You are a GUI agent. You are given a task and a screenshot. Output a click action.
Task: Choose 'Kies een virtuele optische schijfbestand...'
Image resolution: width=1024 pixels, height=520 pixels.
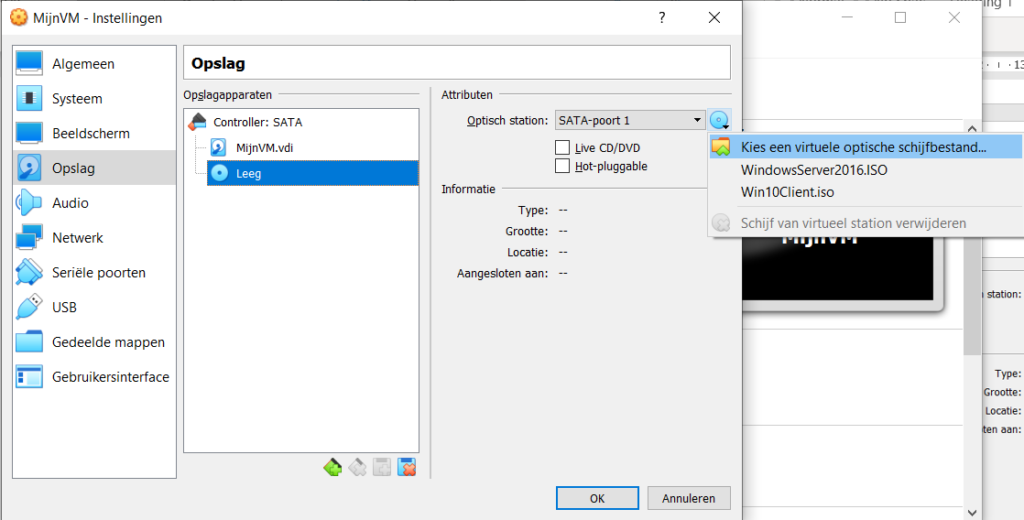click(863, 147)
